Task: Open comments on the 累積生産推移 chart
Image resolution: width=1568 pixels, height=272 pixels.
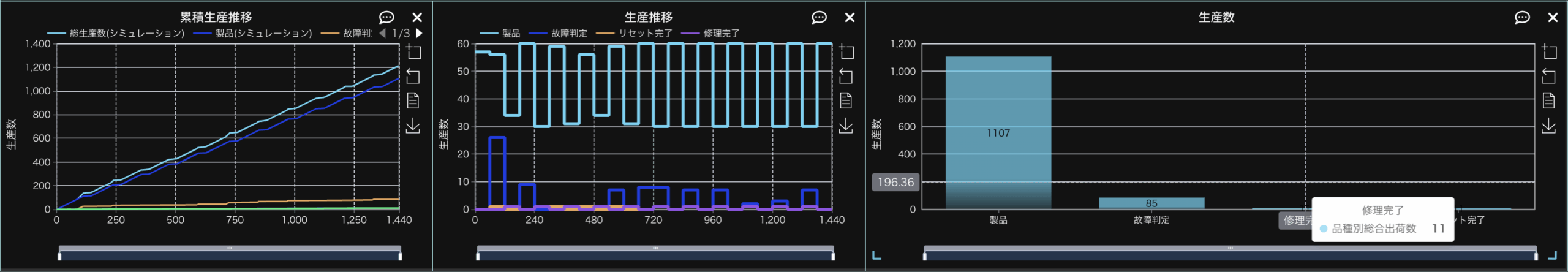Action: tap(386, 17)
